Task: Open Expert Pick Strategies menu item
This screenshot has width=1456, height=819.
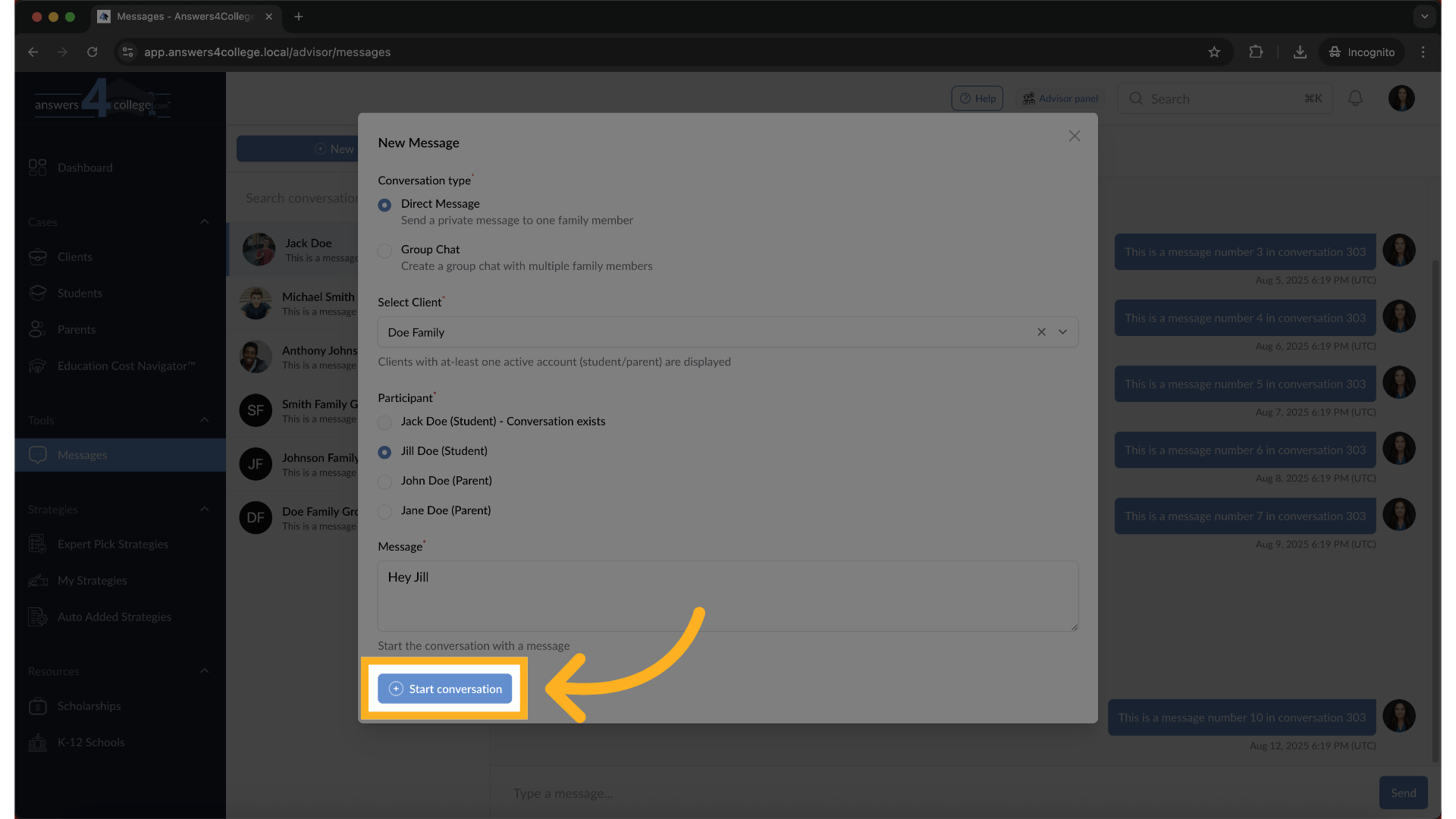Action: [112, 544]
